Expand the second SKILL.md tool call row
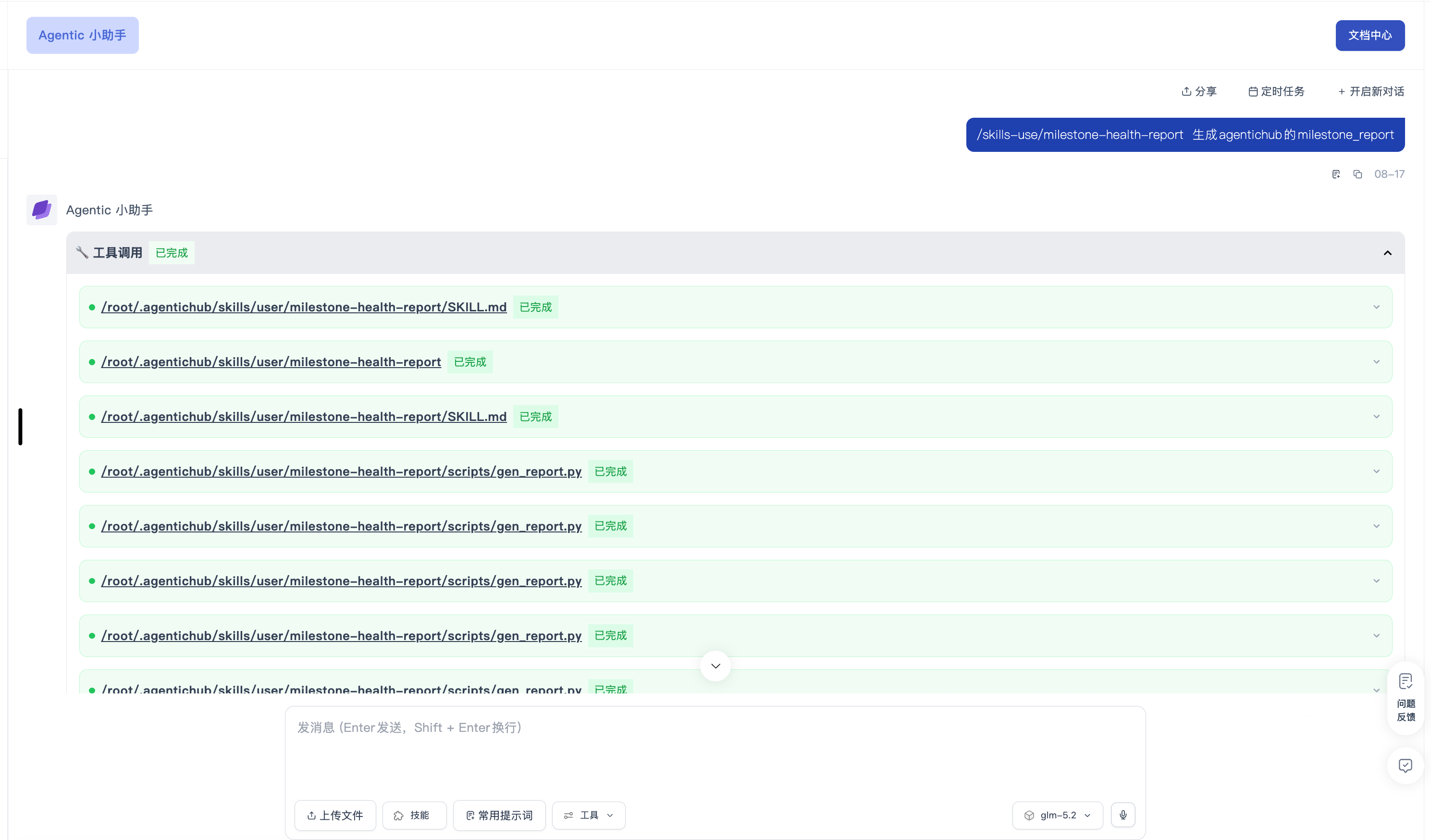 coord(1376,417)
